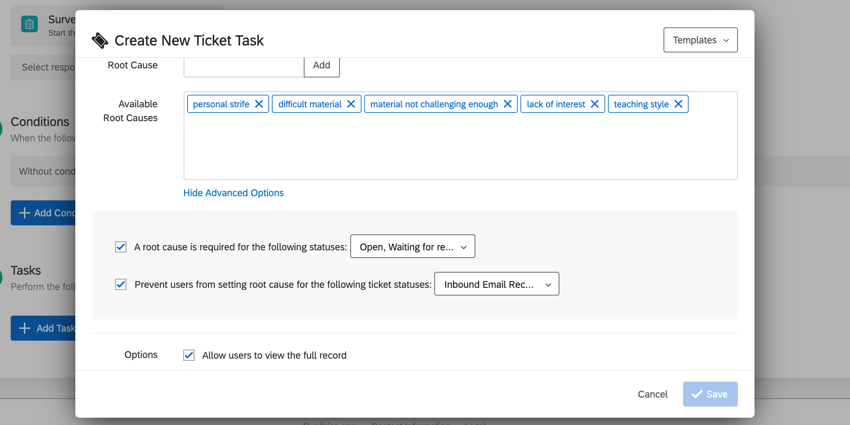Delete 'material not challenging enough' tag

[508, 104]
